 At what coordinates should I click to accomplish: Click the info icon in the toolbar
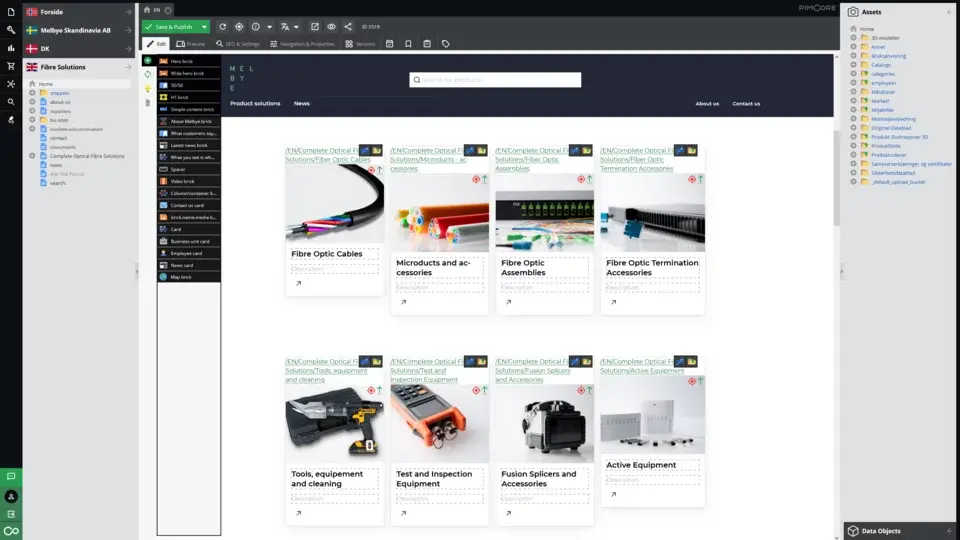256,27
